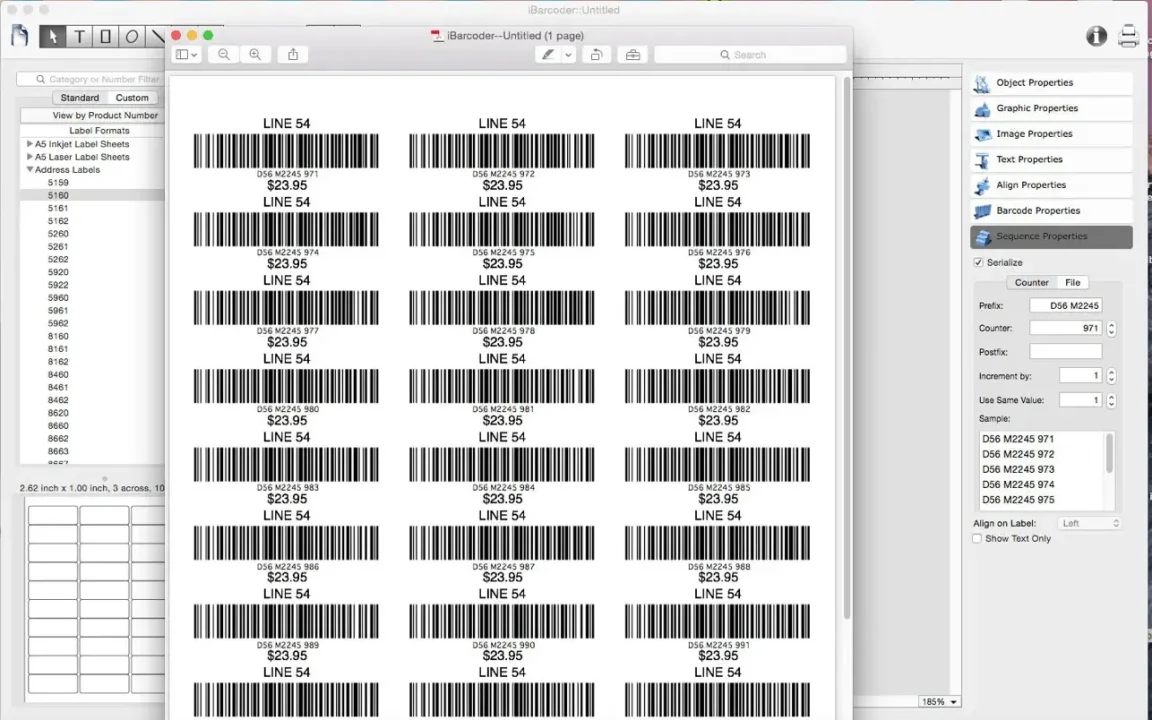Uncheck the Serialize checkbox
This screenshot has height=720, width=1152.
(x=978, y=262)
